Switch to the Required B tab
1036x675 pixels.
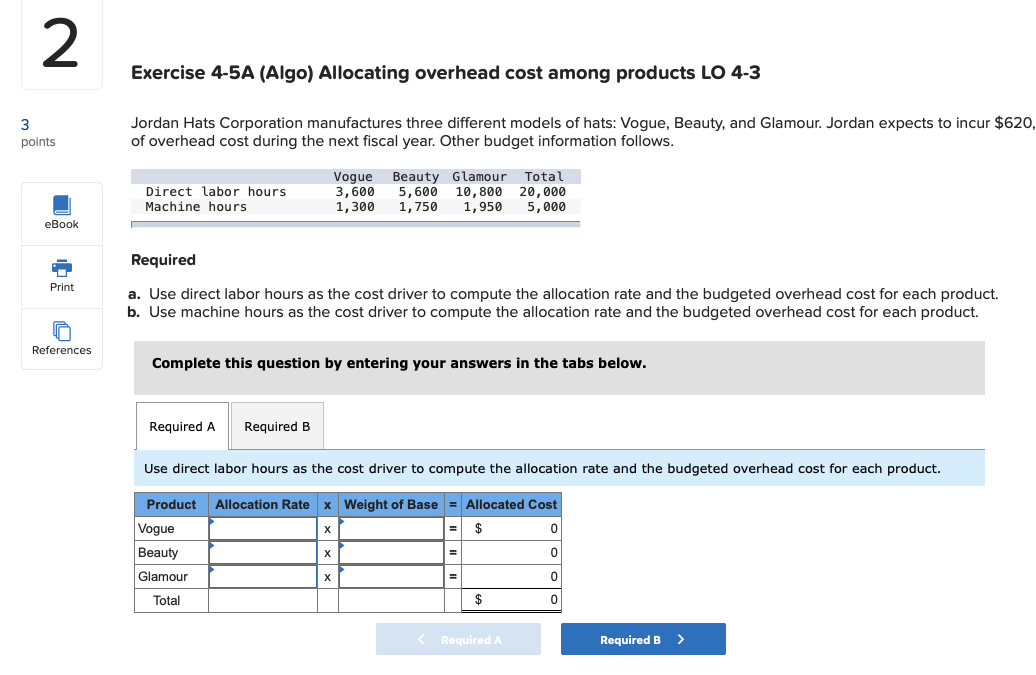click(277, 426)
